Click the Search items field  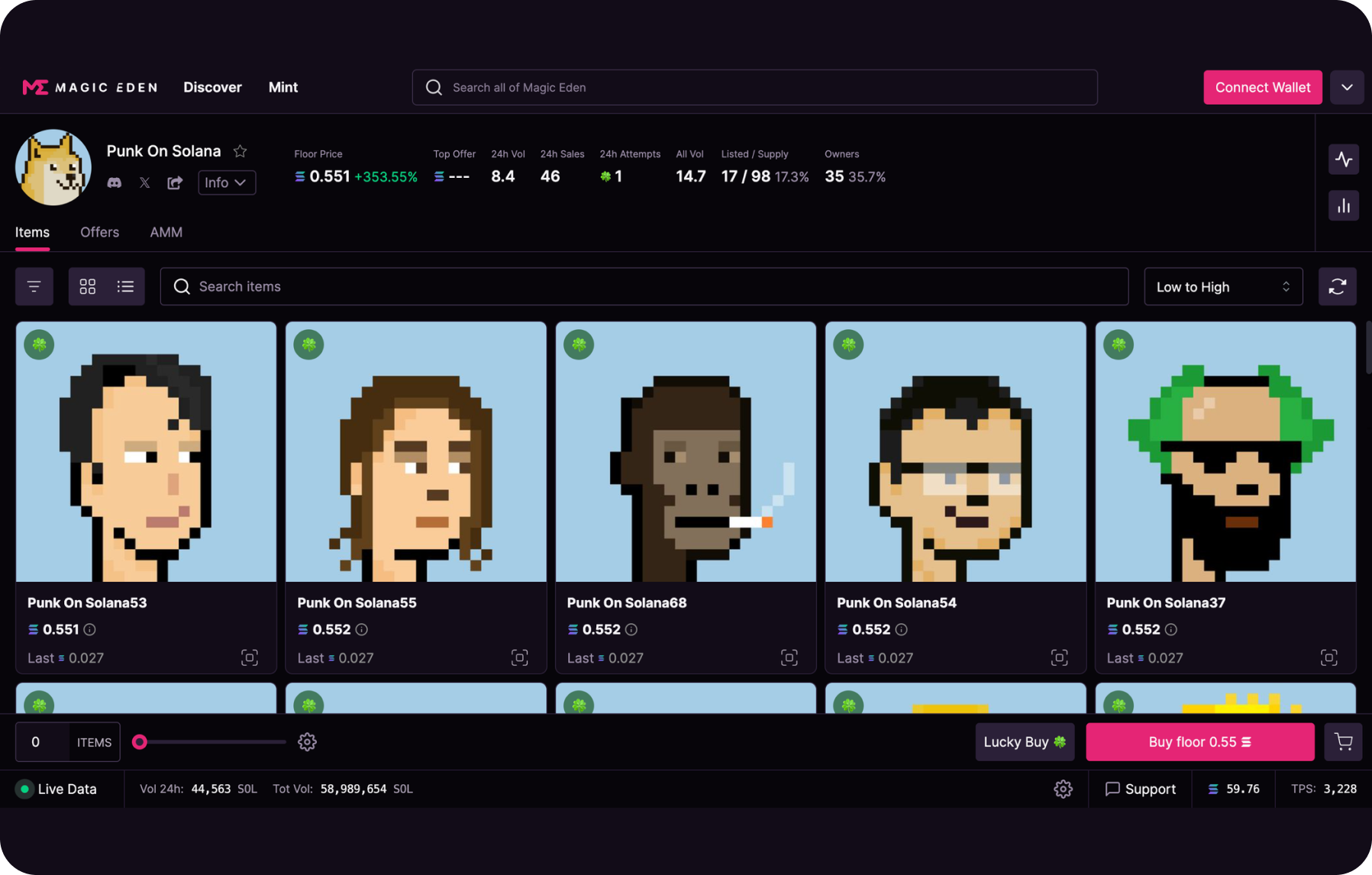coord(644,286)
